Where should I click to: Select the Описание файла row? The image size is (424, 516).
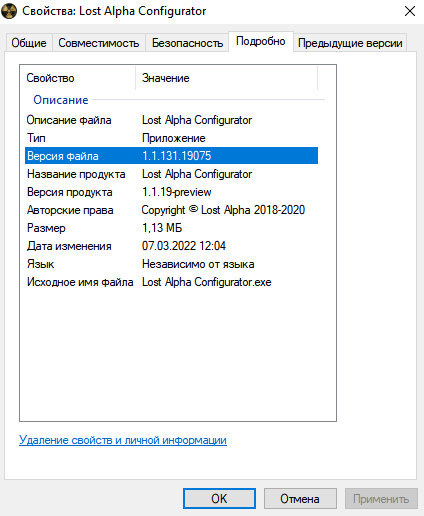pos(172,120)
